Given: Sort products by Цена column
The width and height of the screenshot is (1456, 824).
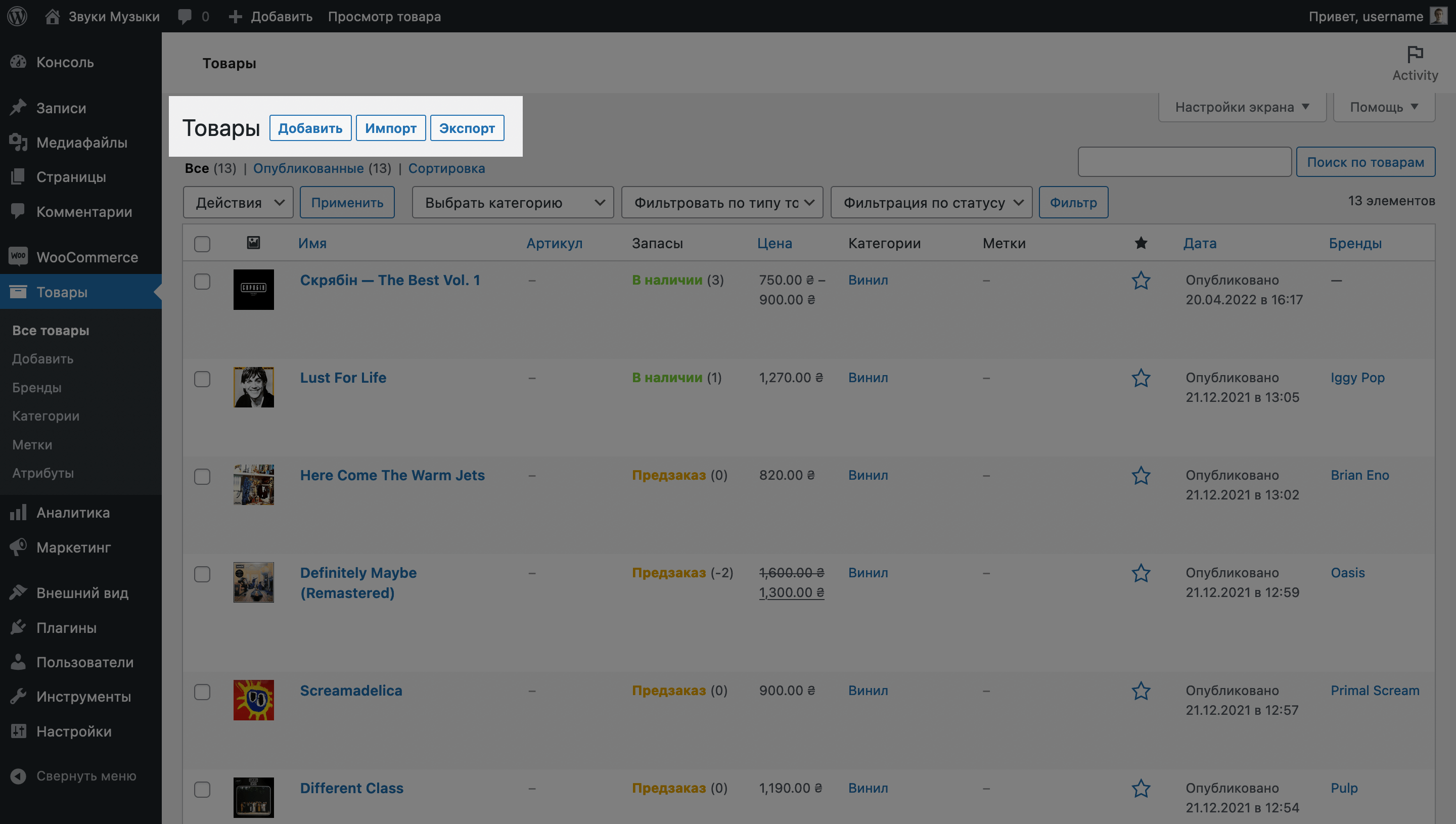Looking at the screenshot, I should pos(775,243).
